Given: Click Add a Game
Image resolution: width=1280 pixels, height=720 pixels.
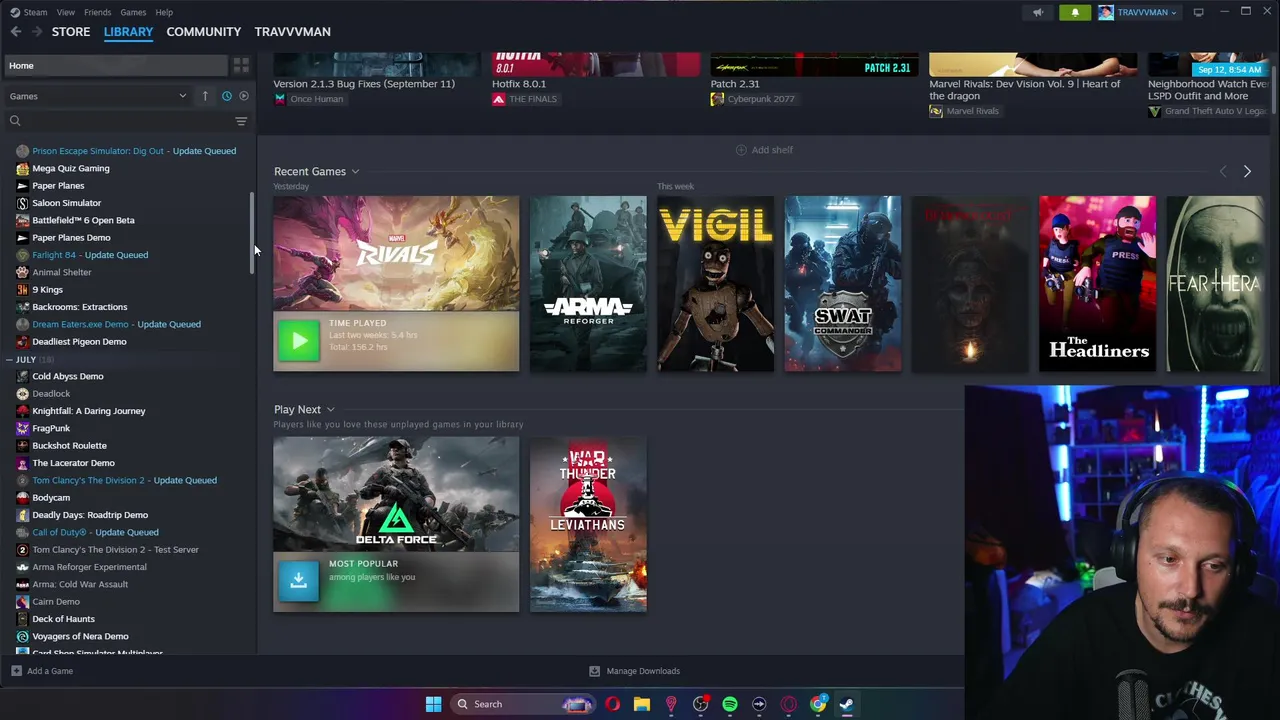Looking at the screenshot, I should click(x=42, y=671).
